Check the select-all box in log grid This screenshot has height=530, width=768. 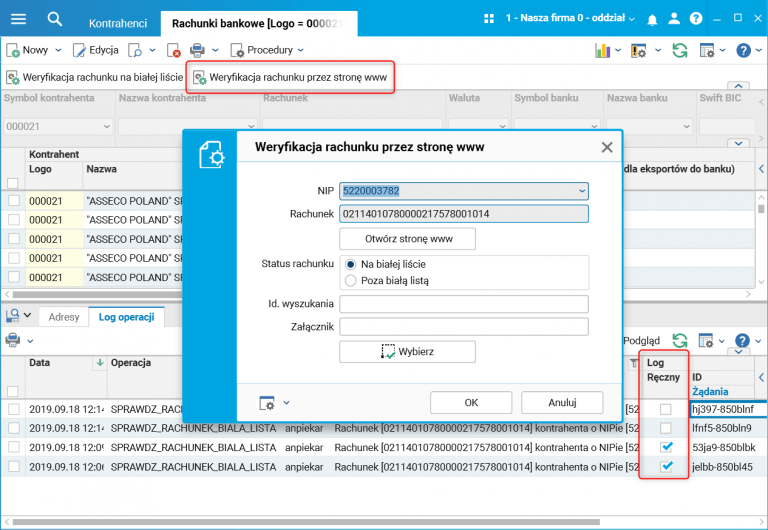pos(13,391)
